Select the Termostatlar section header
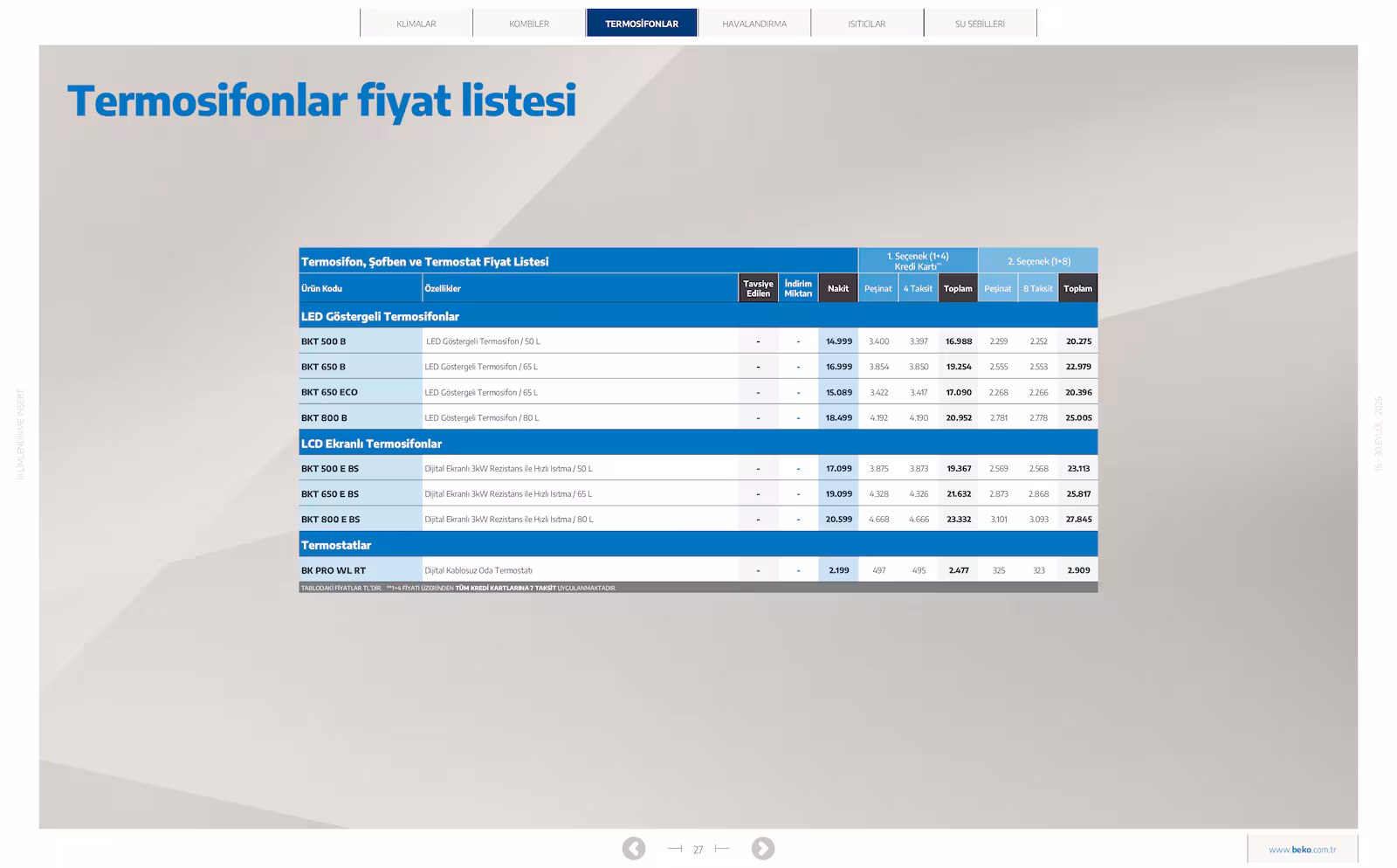Viewport: 1397px width, 868px height. tap(336, 545)
